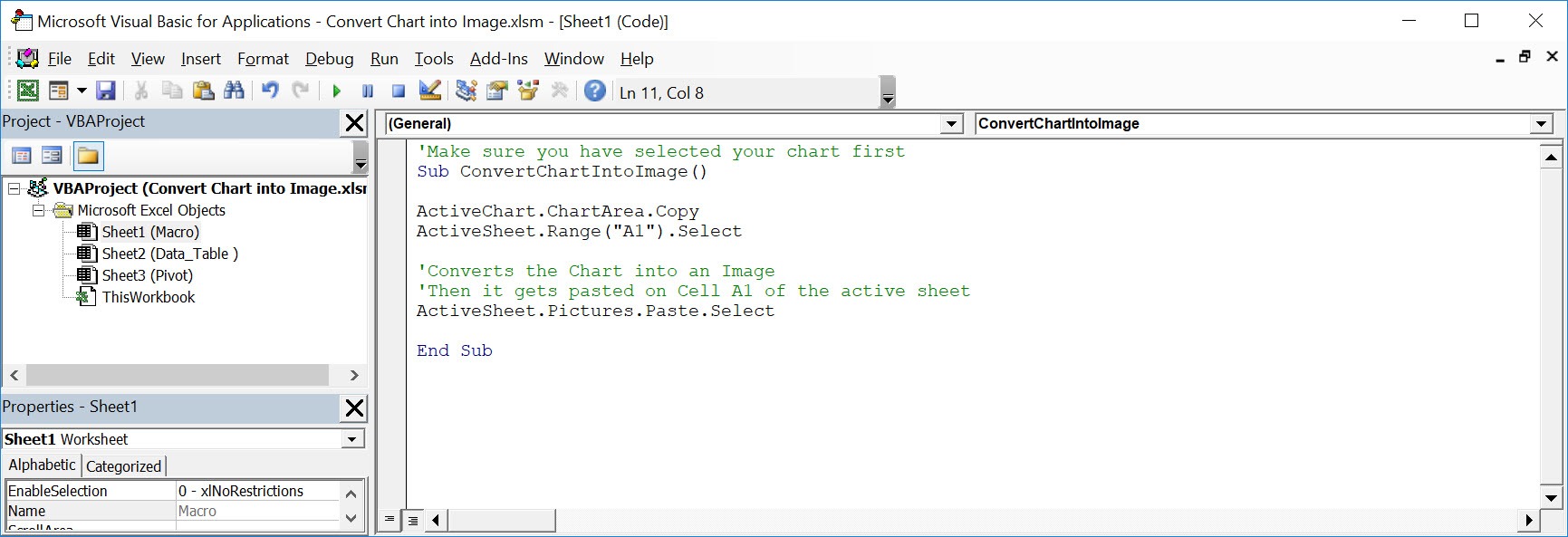
Task: Open the Insert object dropdown arrow
Action: click(82, 91)
